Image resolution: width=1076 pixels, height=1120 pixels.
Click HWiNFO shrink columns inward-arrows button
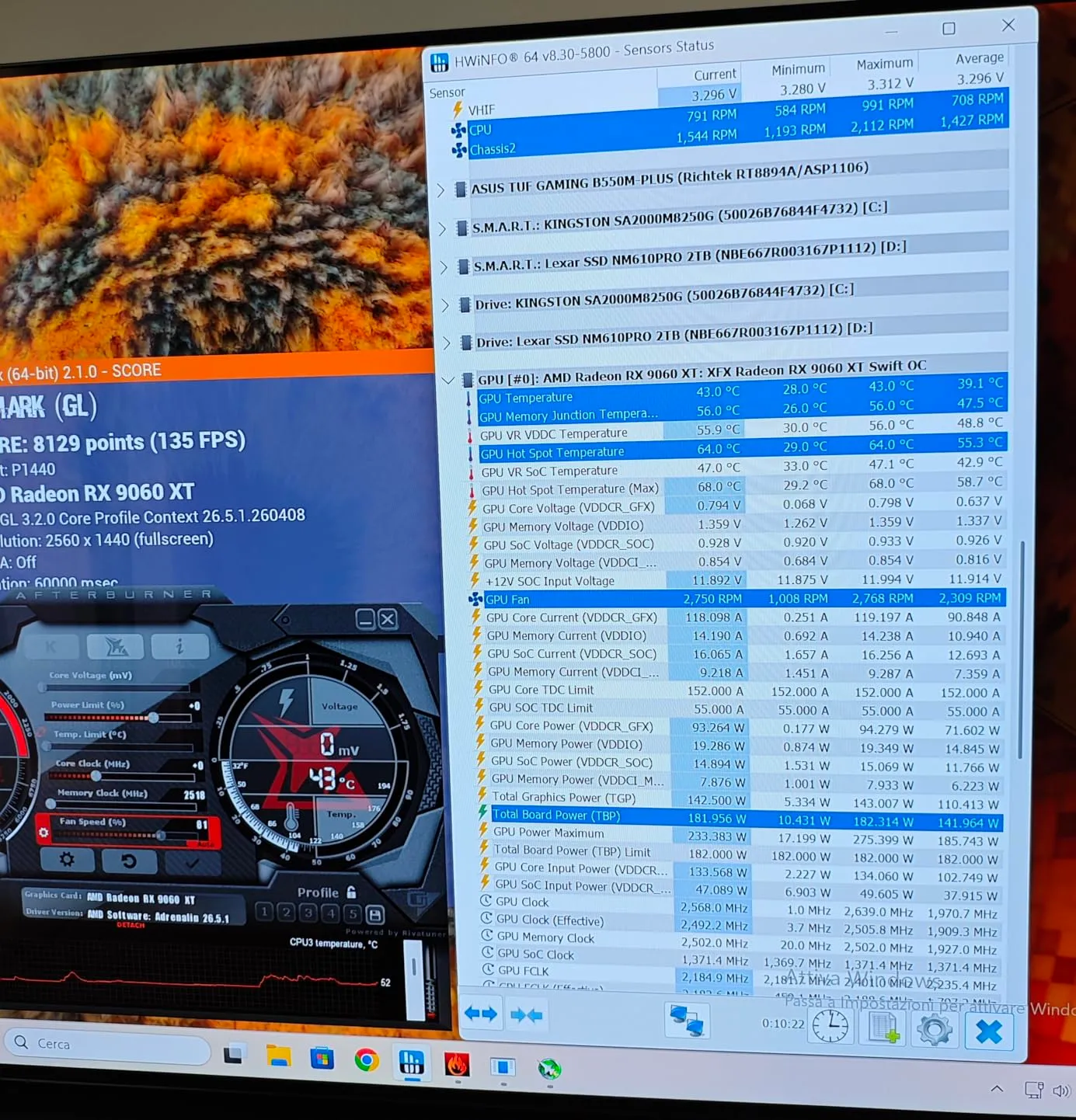point(527,1015)
